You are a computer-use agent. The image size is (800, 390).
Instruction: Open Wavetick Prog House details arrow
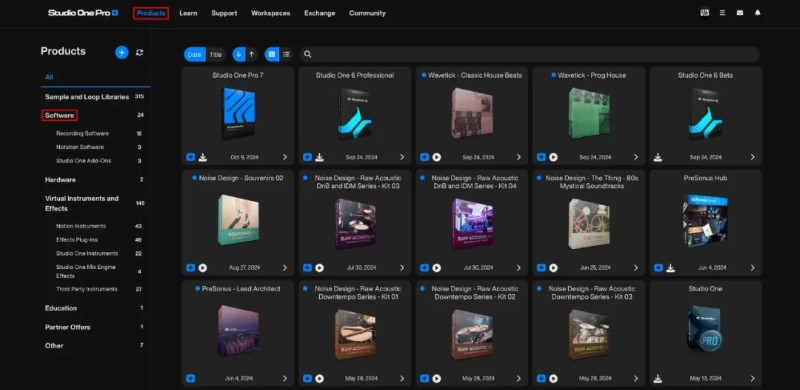pos(636,157)
